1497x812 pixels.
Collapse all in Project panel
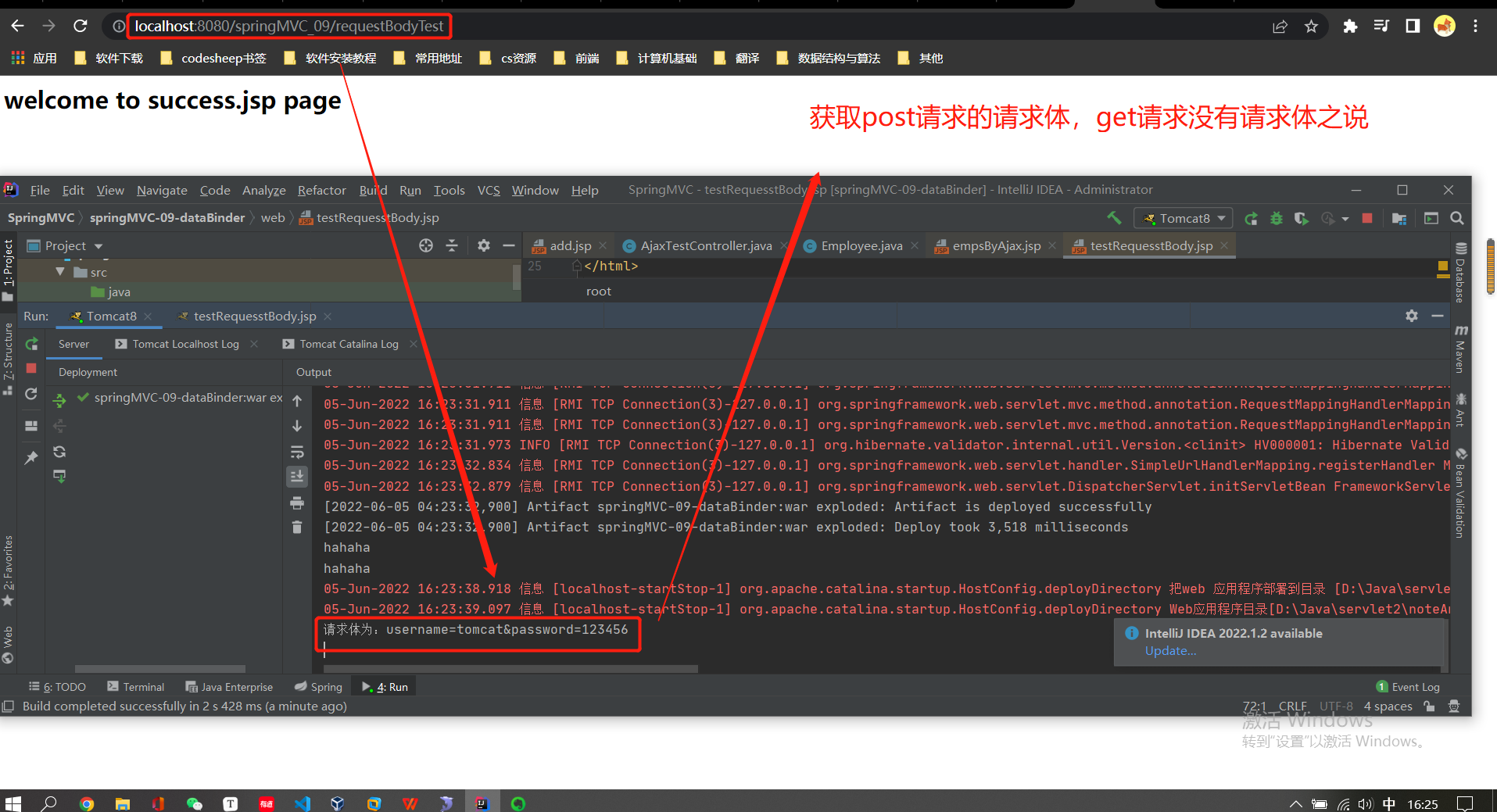(x=452, y=245)
